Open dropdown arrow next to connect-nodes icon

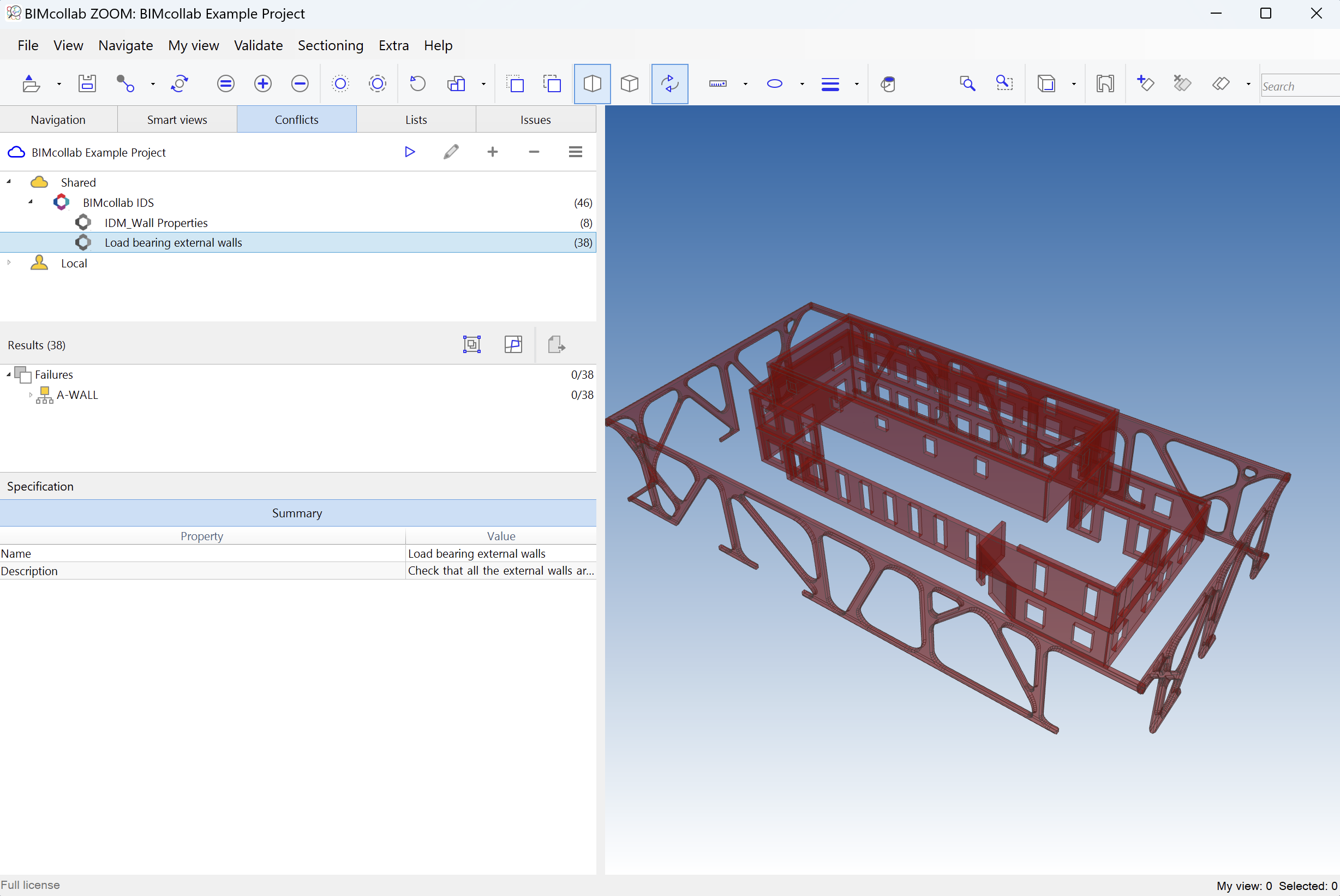[x=153, y=85]
